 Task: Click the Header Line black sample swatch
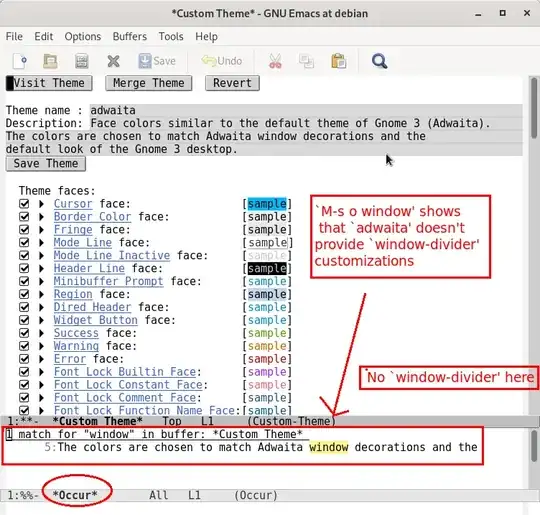[267, 268]
